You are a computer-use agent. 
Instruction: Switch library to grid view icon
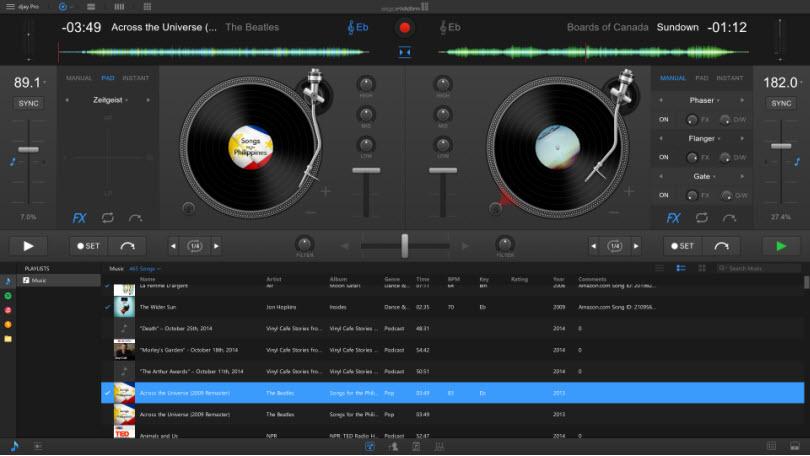point(702,268)
